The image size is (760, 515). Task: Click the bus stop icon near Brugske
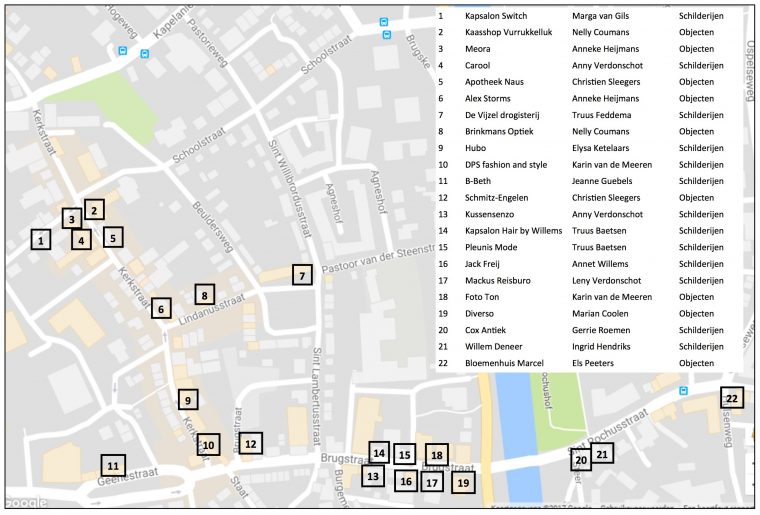(x=386, y=34)
